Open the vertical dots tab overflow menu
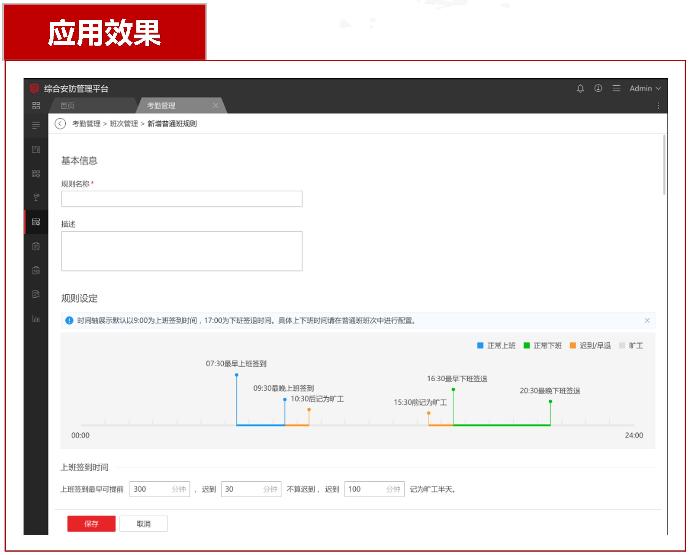Screen dimensions: 690x555 (659, 106)
